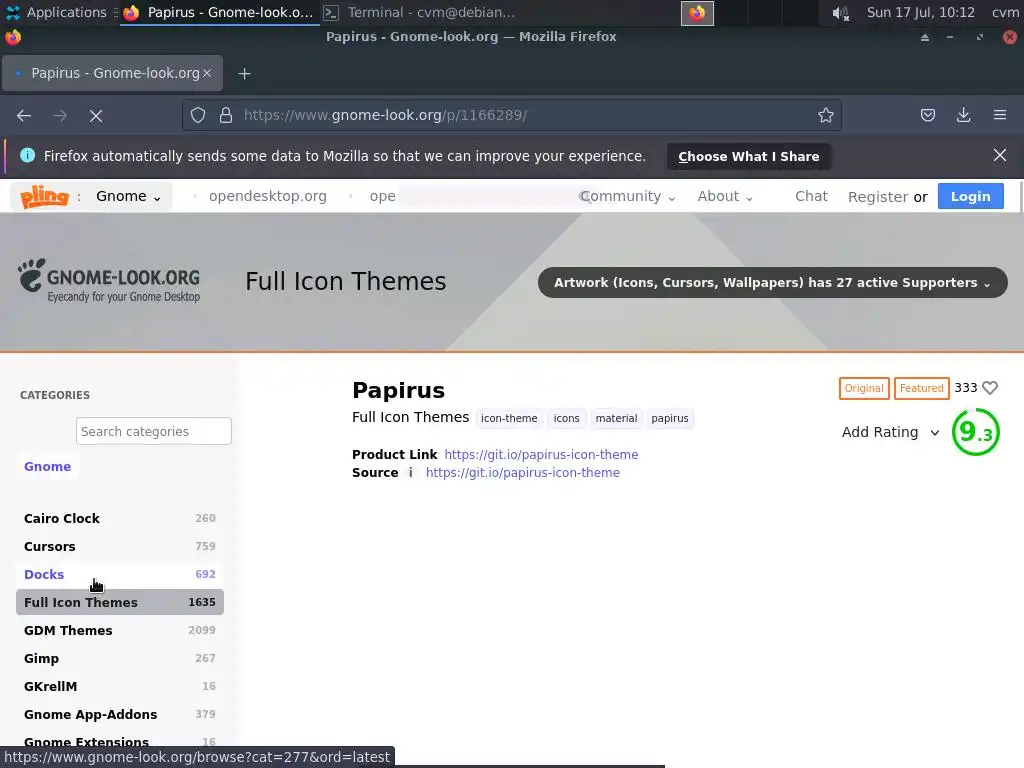Focus the Search categories field
The height and width of the screenshot is (768, 1024).
153,431
